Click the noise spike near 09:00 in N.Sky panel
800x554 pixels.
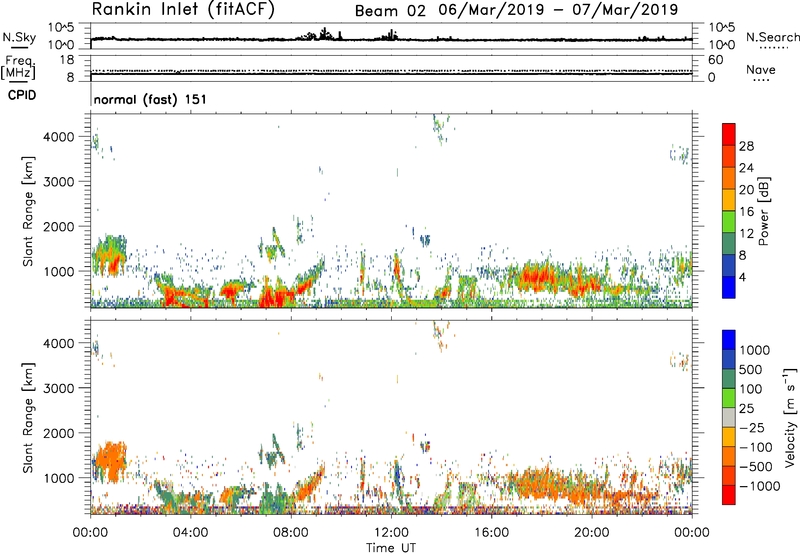click(x=323, y=34)
